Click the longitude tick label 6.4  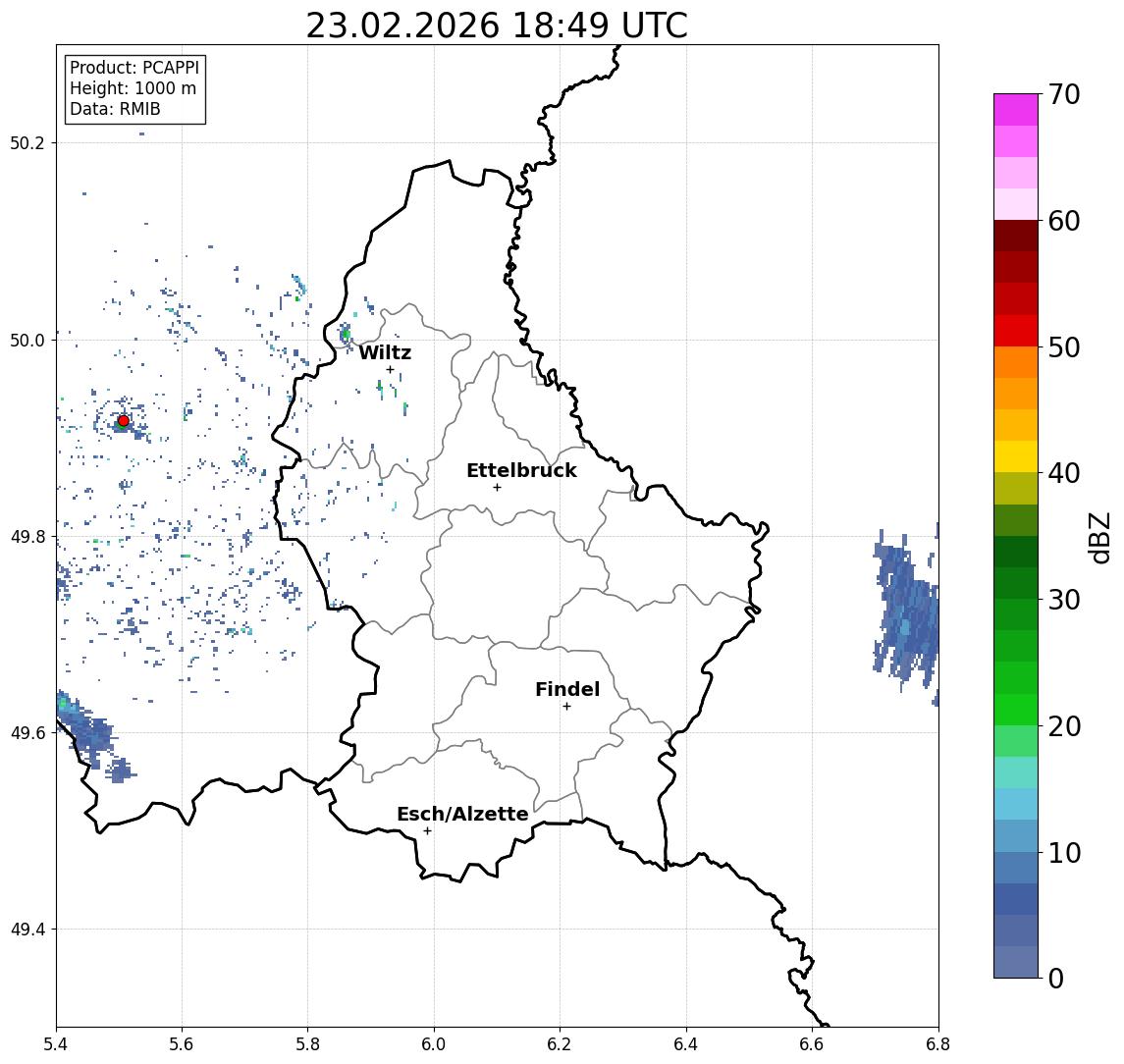click(686, 1044)
